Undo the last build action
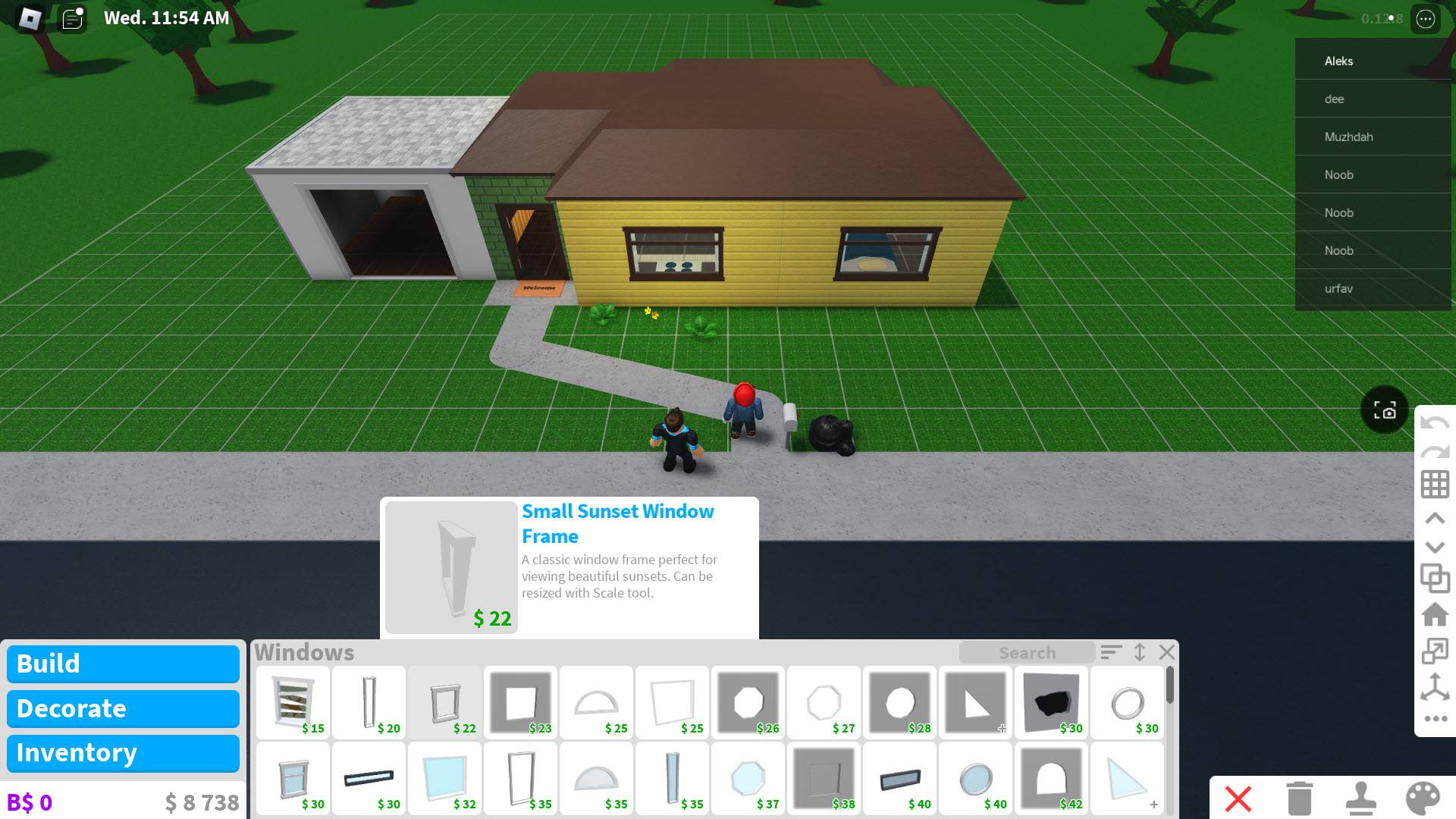Image resolution: width=1456 pixels, height=819 pixels. (x=1434, y=423)
